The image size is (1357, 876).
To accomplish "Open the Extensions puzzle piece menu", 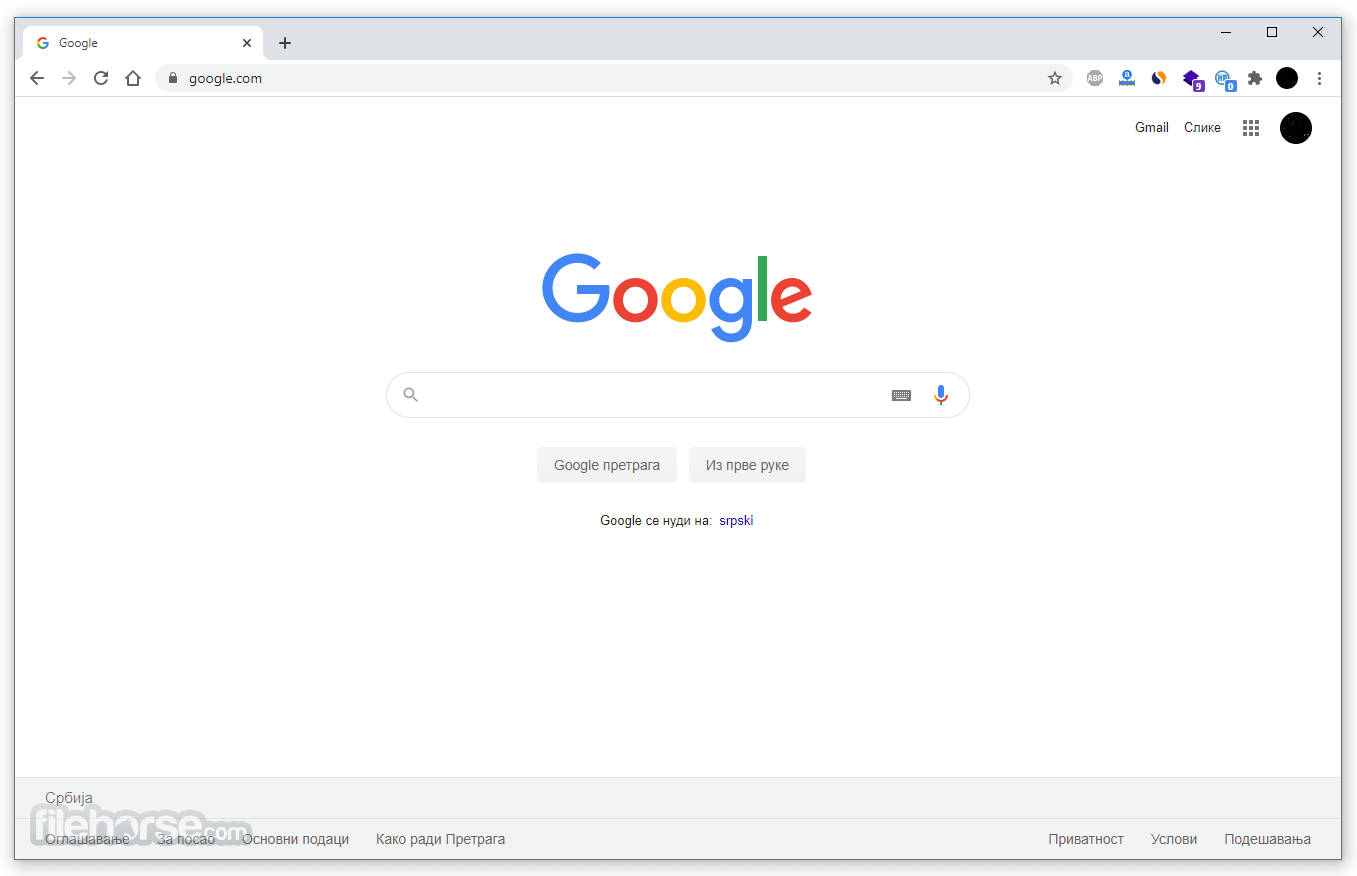I will click(x=1255, y=78).
